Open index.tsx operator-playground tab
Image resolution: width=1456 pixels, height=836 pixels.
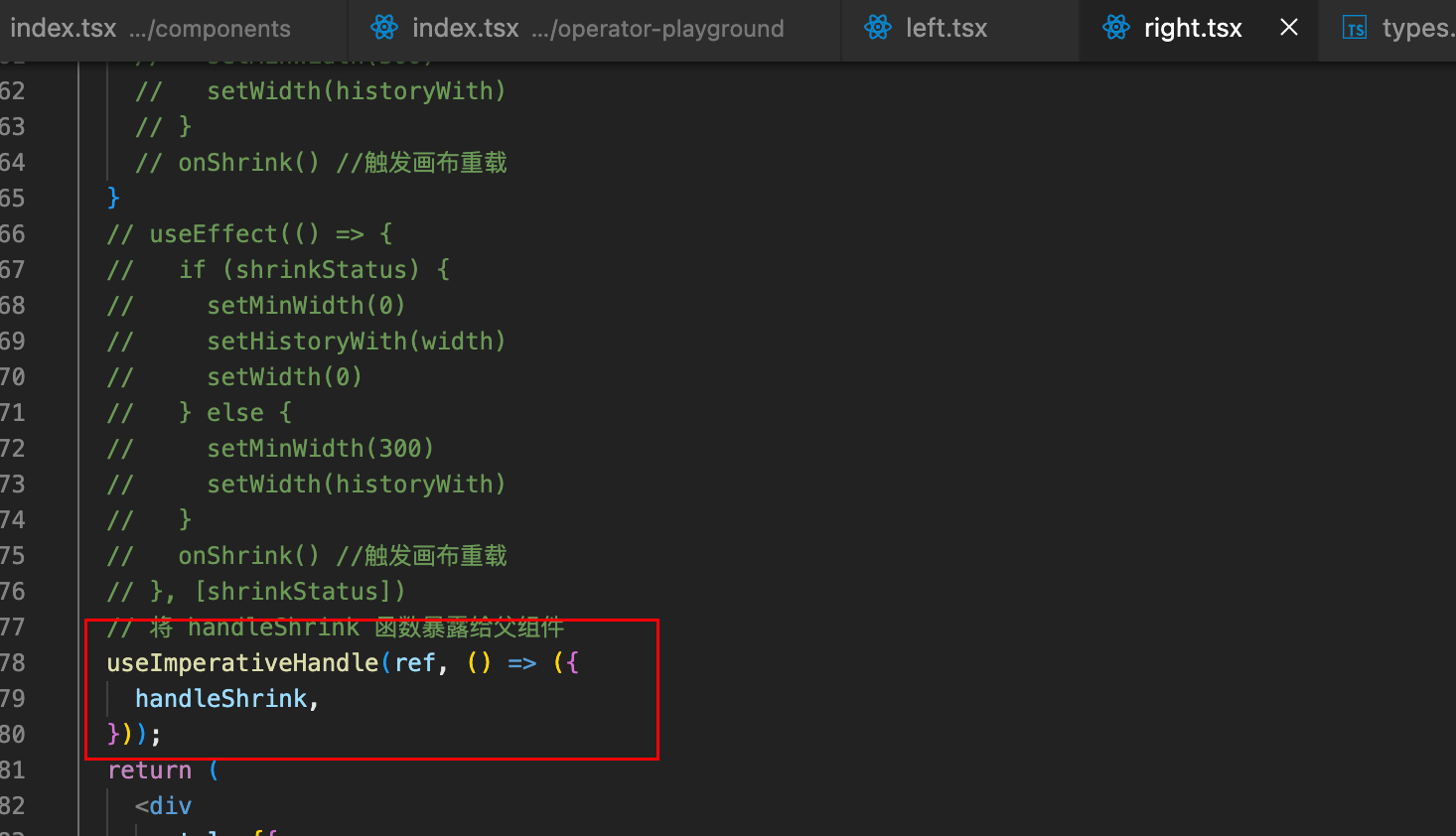[597, 28]
